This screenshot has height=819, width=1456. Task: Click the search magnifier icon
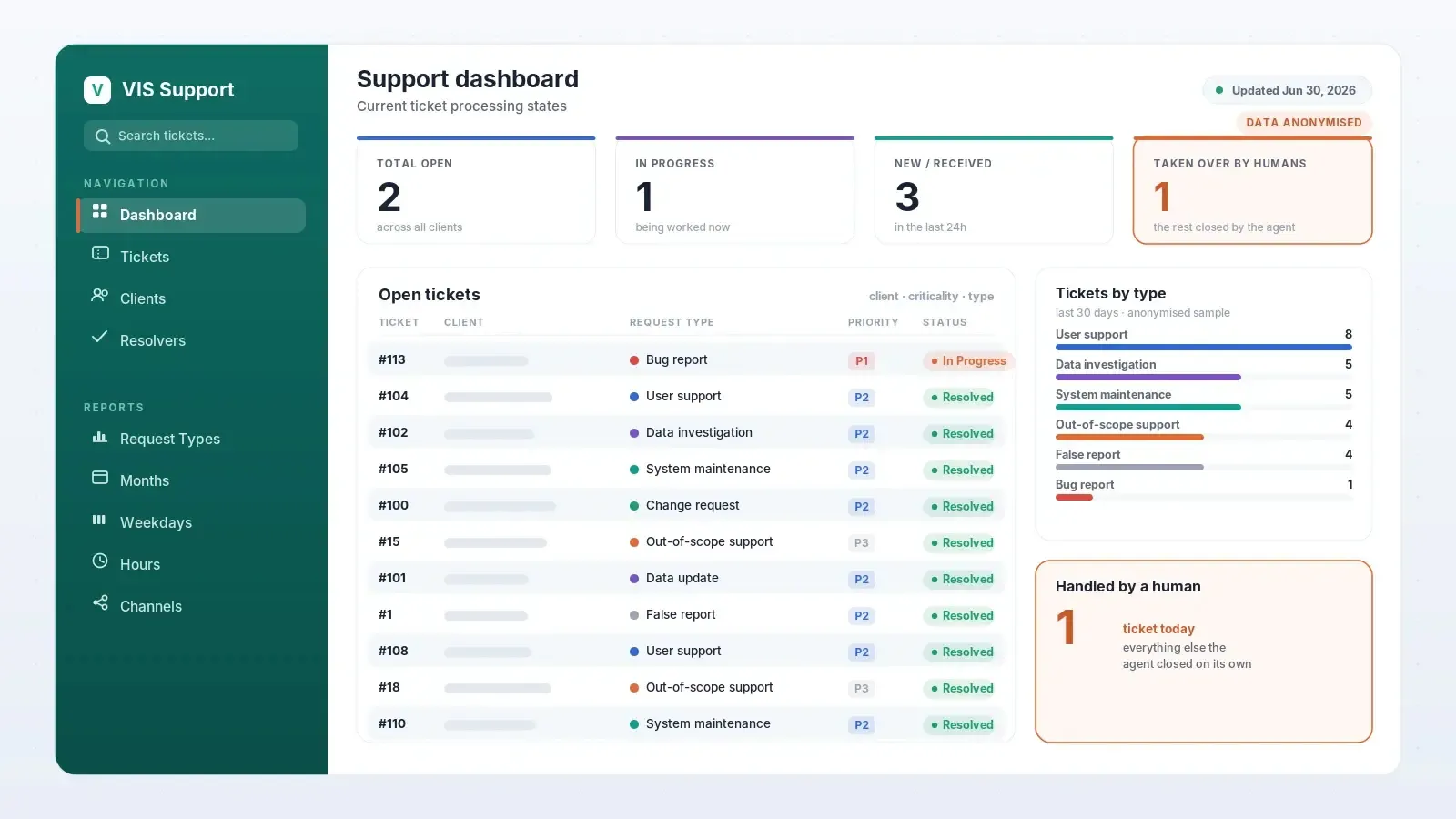[x=103, y=136]
